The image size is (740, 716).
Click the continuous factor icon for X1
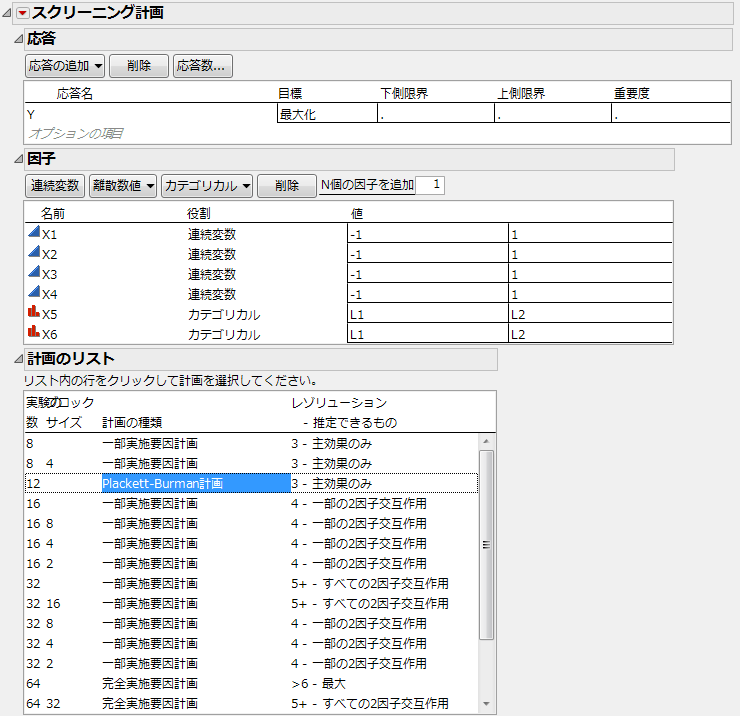(33, 233)
